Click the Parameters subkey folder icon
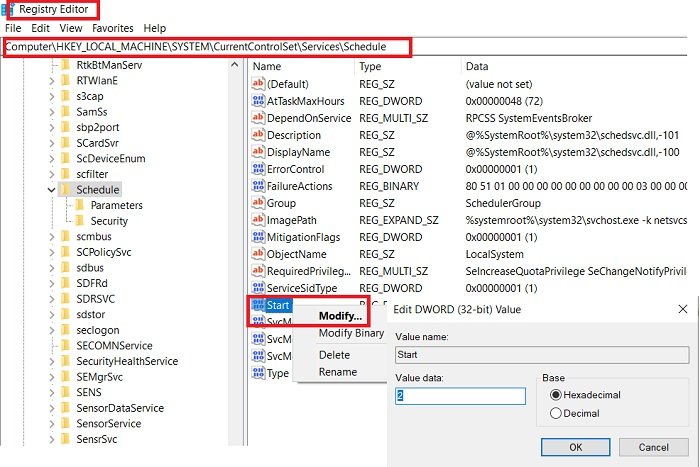 80,205
